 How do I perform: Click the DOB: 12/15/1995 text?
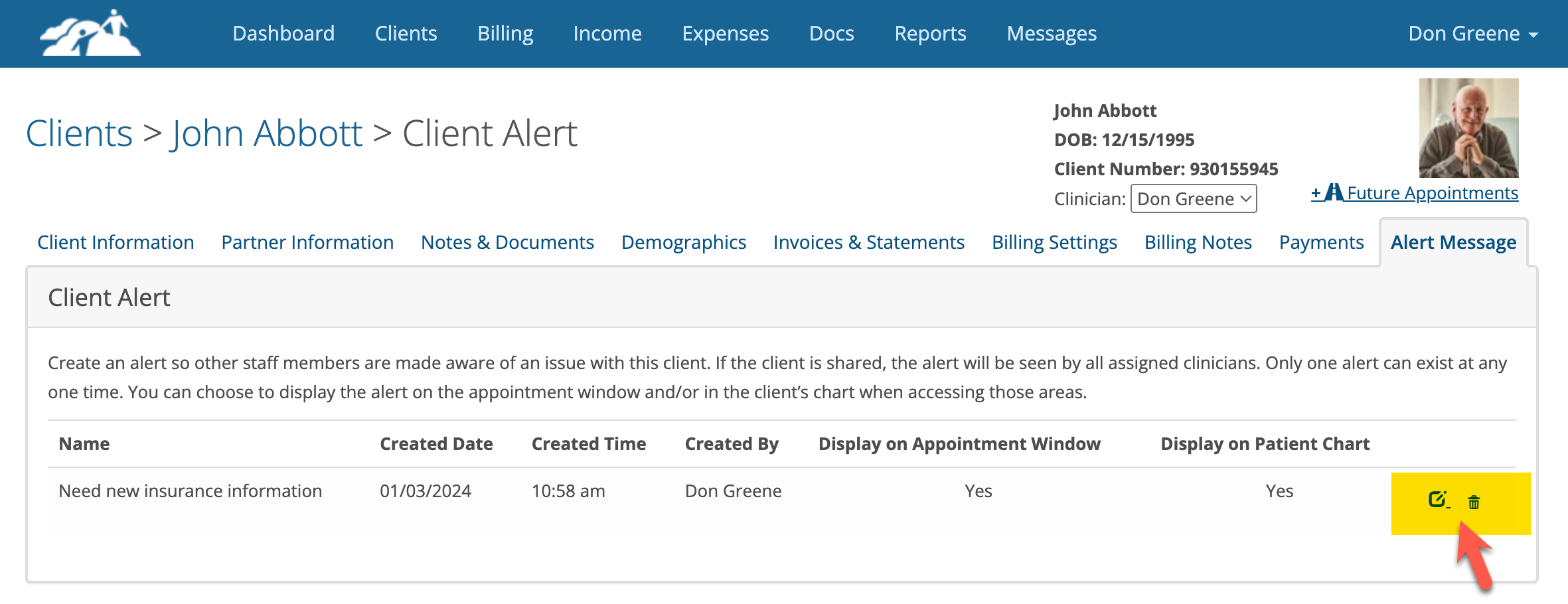pos(1124,140)
